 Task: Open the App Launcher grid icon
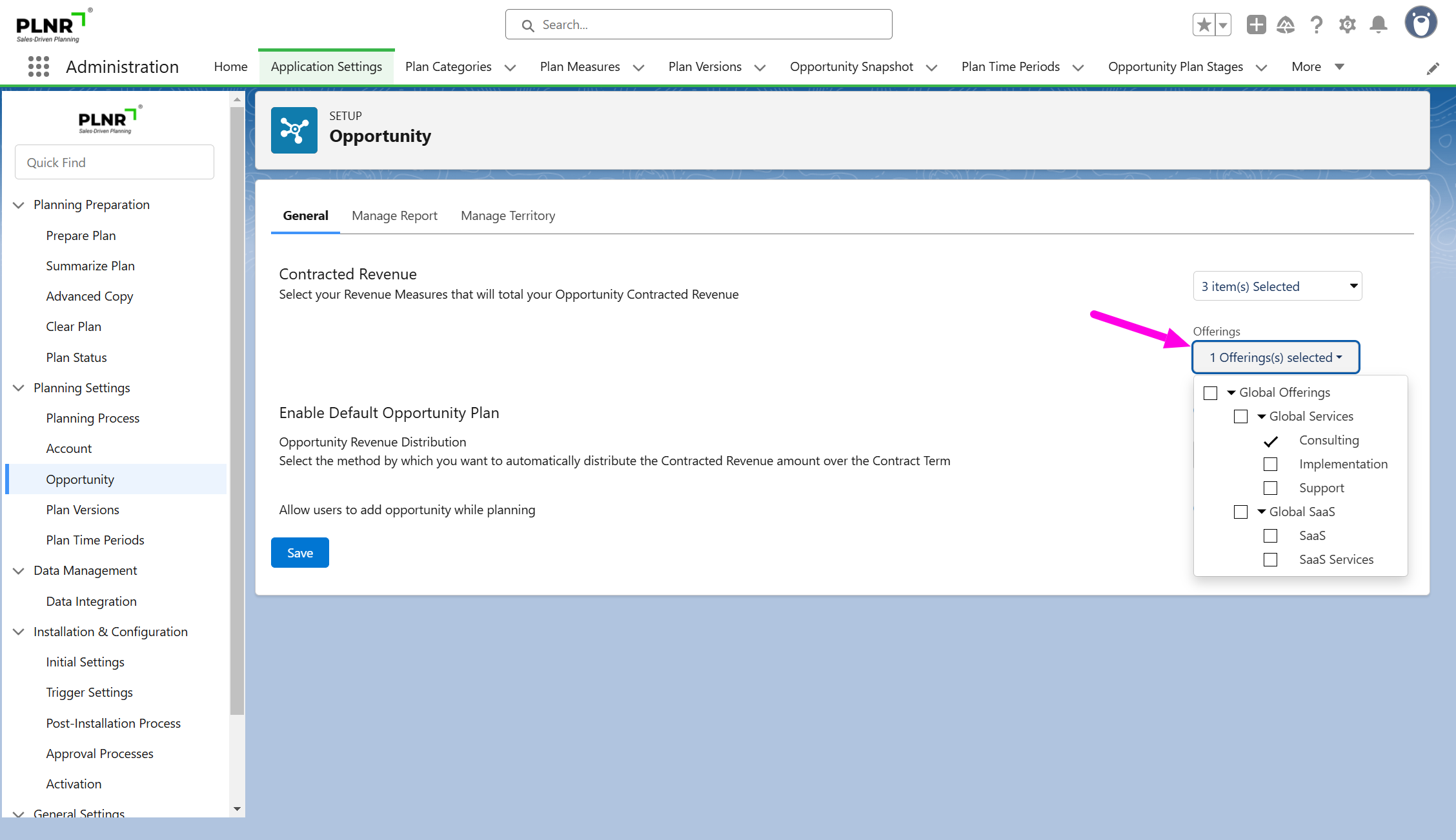click(x=39, y=66)
